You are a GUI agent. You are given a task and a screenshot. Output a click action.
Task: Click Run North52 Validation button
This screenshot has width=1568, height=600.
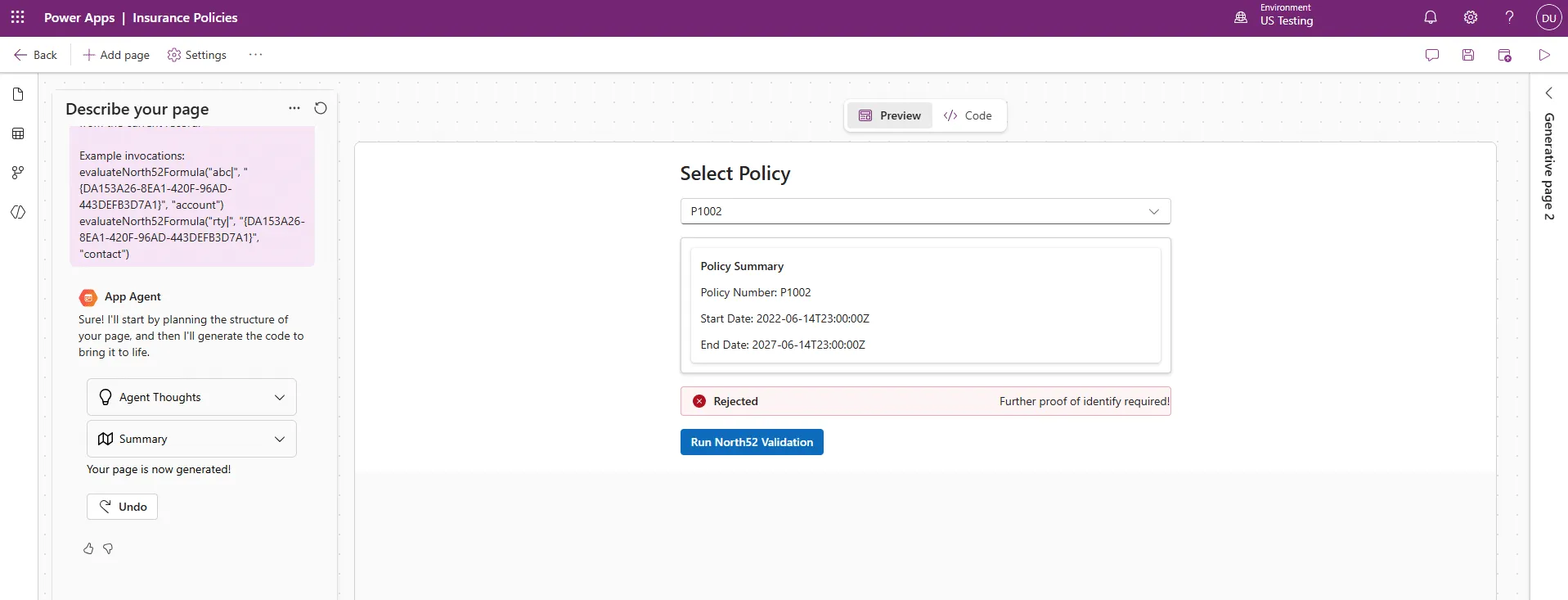click(752, 442)
